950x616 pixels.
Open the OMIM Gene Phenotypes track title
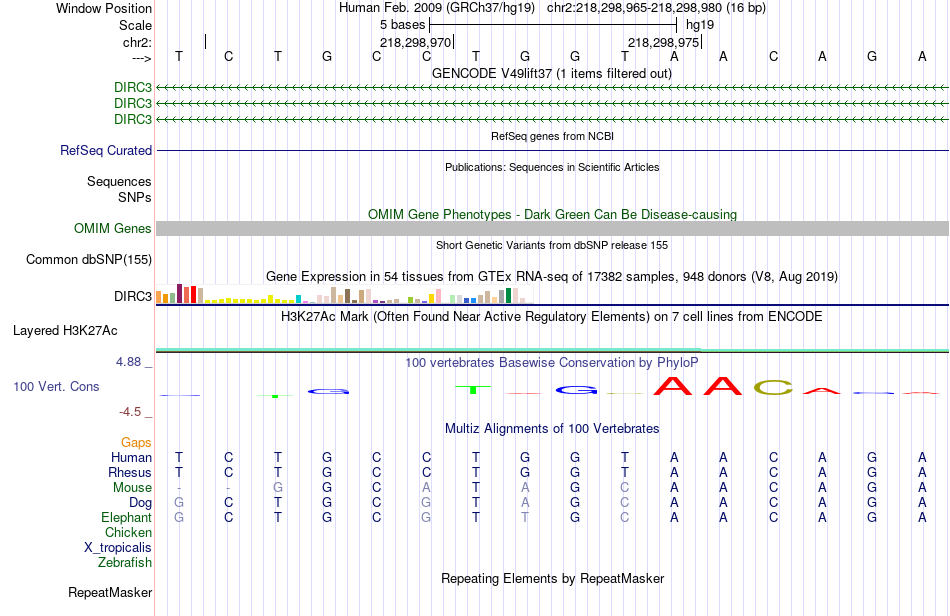552,214
